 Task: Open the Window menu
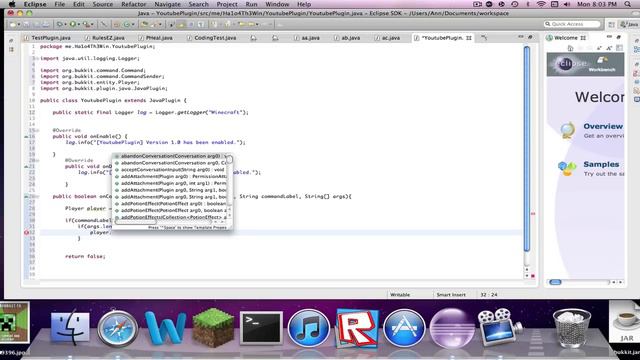(277, 4)
